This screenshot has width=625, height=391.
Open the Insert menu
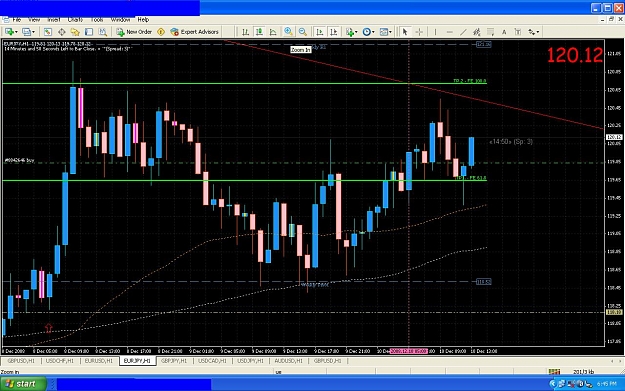point(54,20)
